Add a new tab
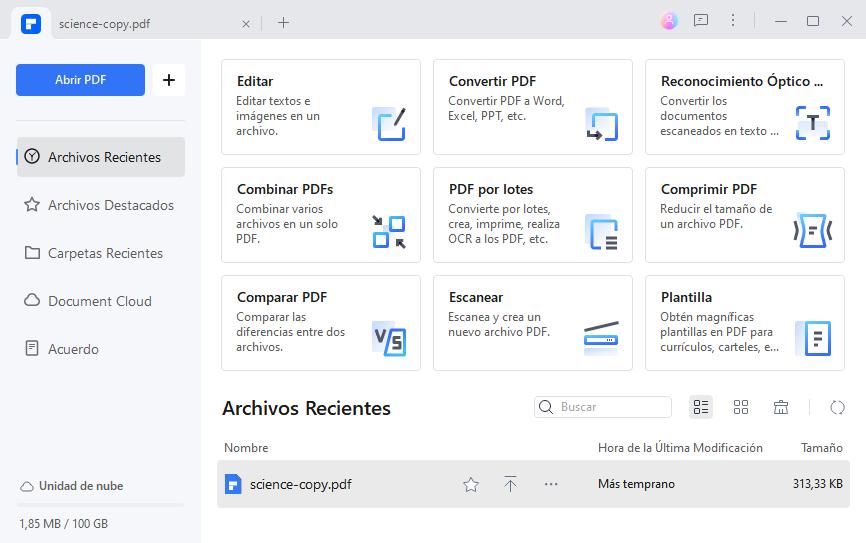Viewport: 866px width, 543px height. click(284, 22)
